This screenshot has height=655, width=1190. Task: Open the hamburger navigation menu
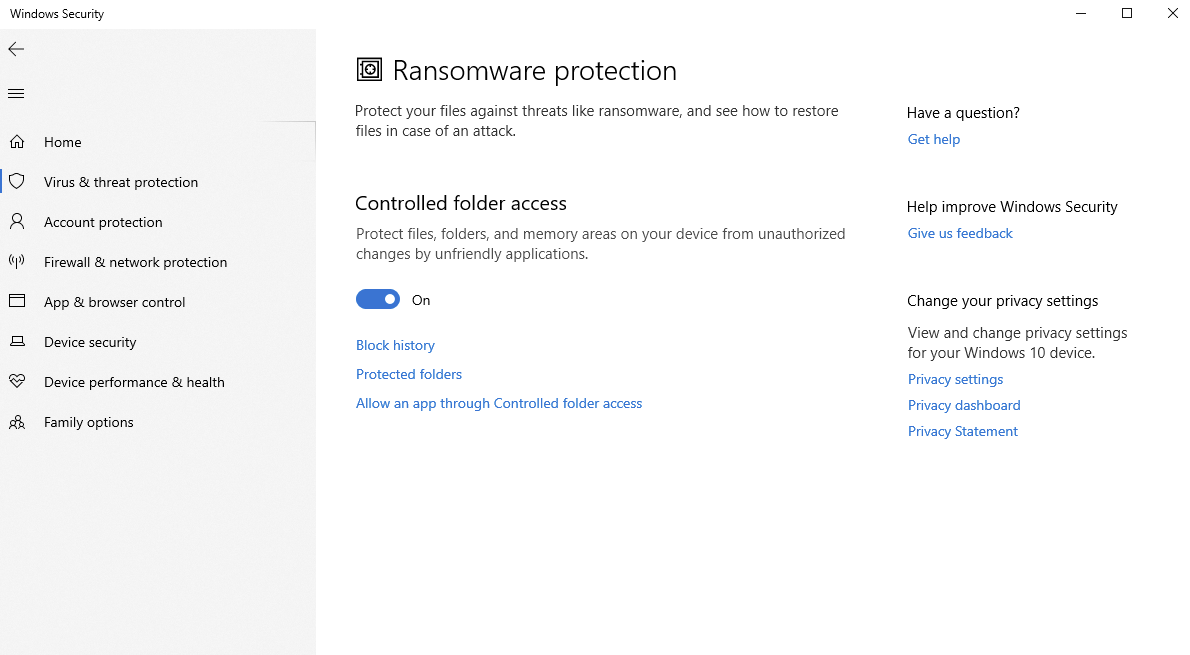(16, 94)
